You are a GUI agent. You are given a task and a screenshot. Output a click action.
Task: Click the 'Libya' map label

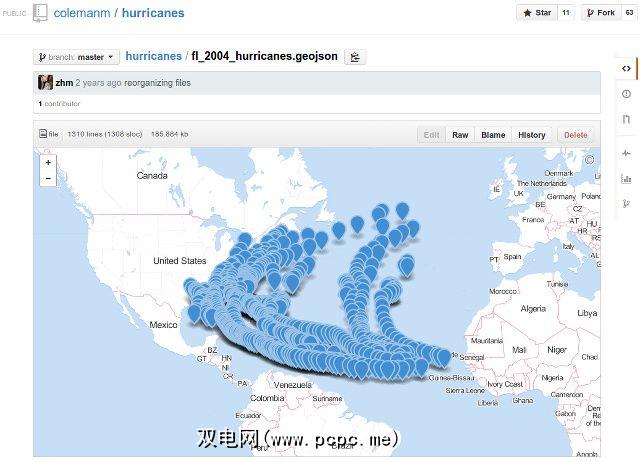tap(587, 313)
